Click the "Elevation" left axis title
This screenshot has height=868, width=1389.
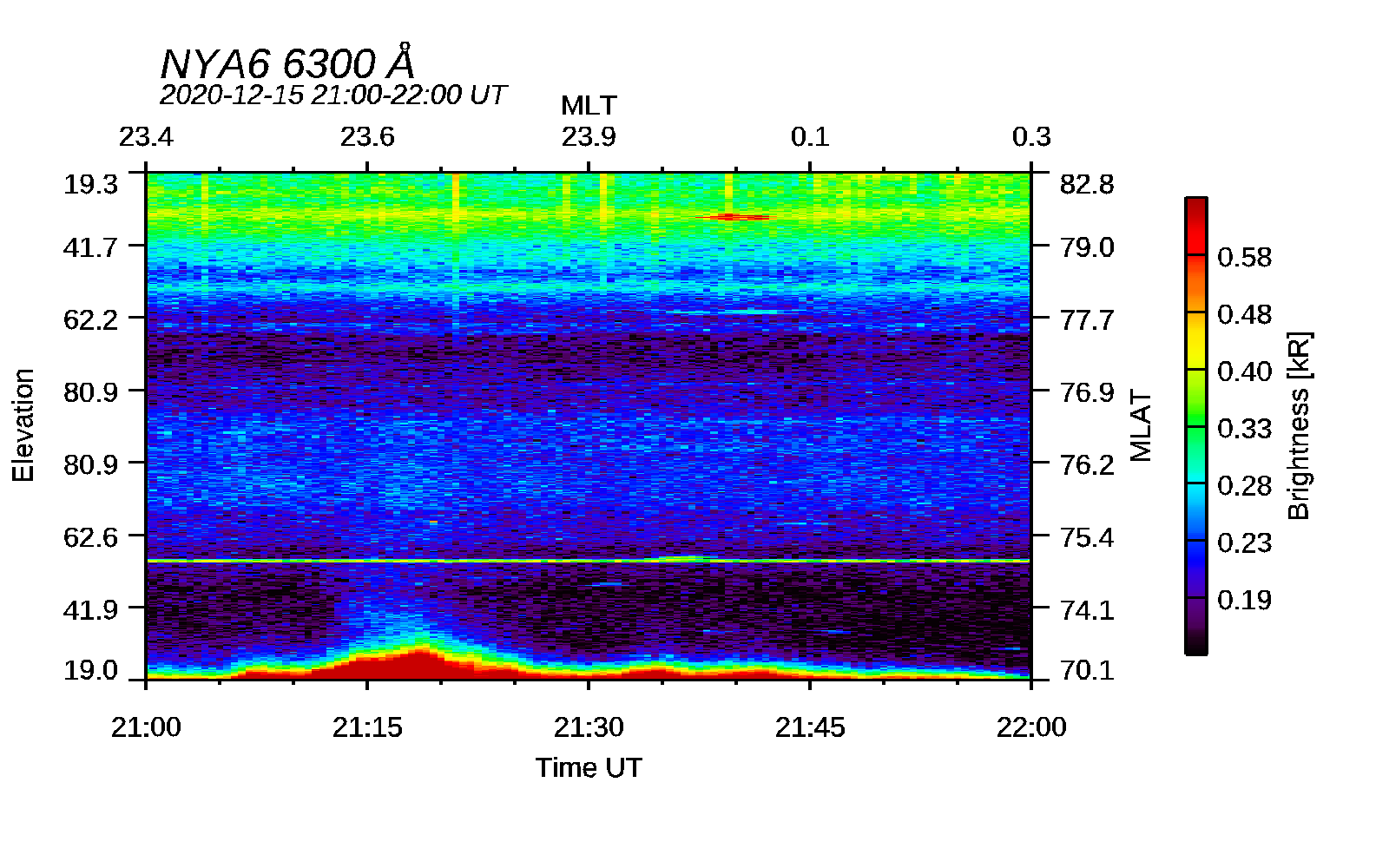tap(23, 425)
